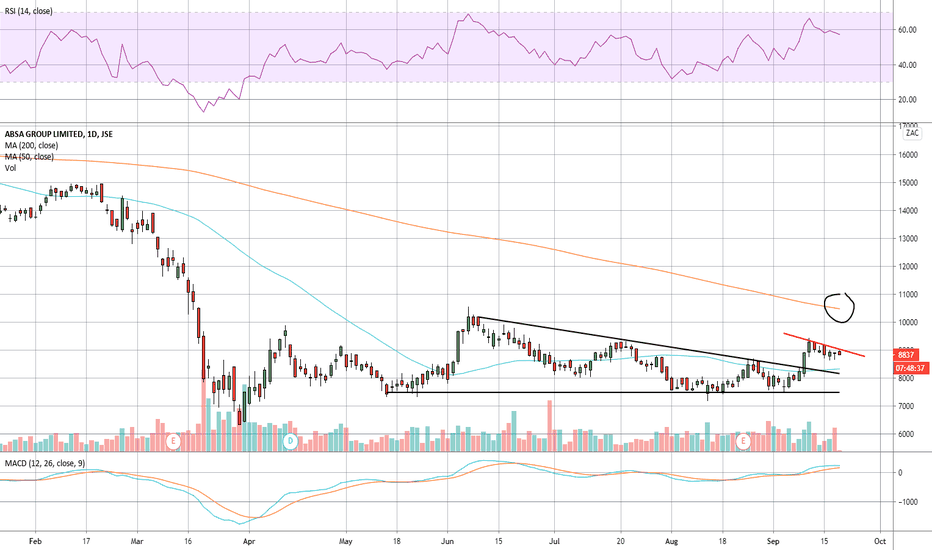The height and width of the screenshot is (550, 932).
Task: Click the Oct date label on time axis
Action: (880, 541)
